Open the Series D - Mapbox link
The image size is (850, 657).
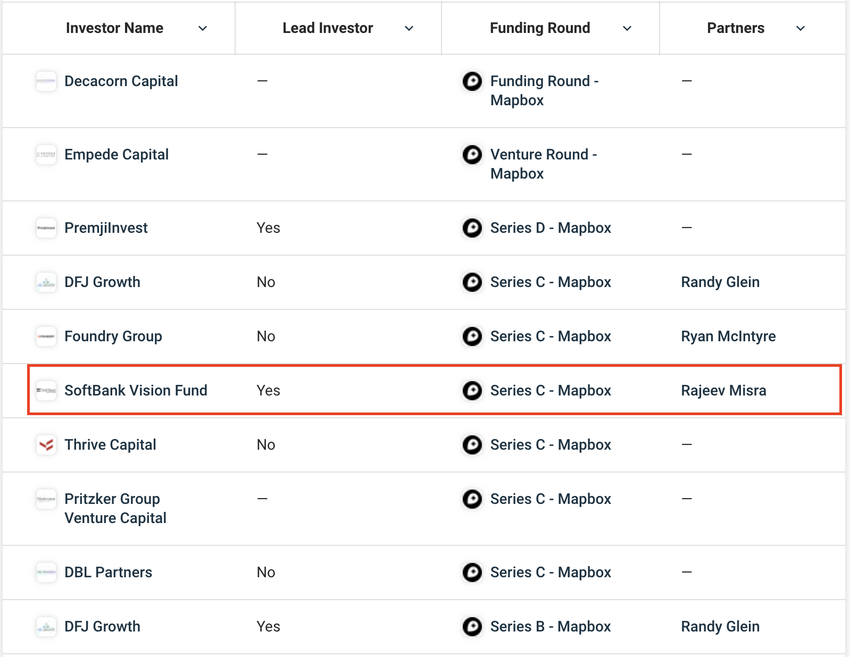point(550,228)
